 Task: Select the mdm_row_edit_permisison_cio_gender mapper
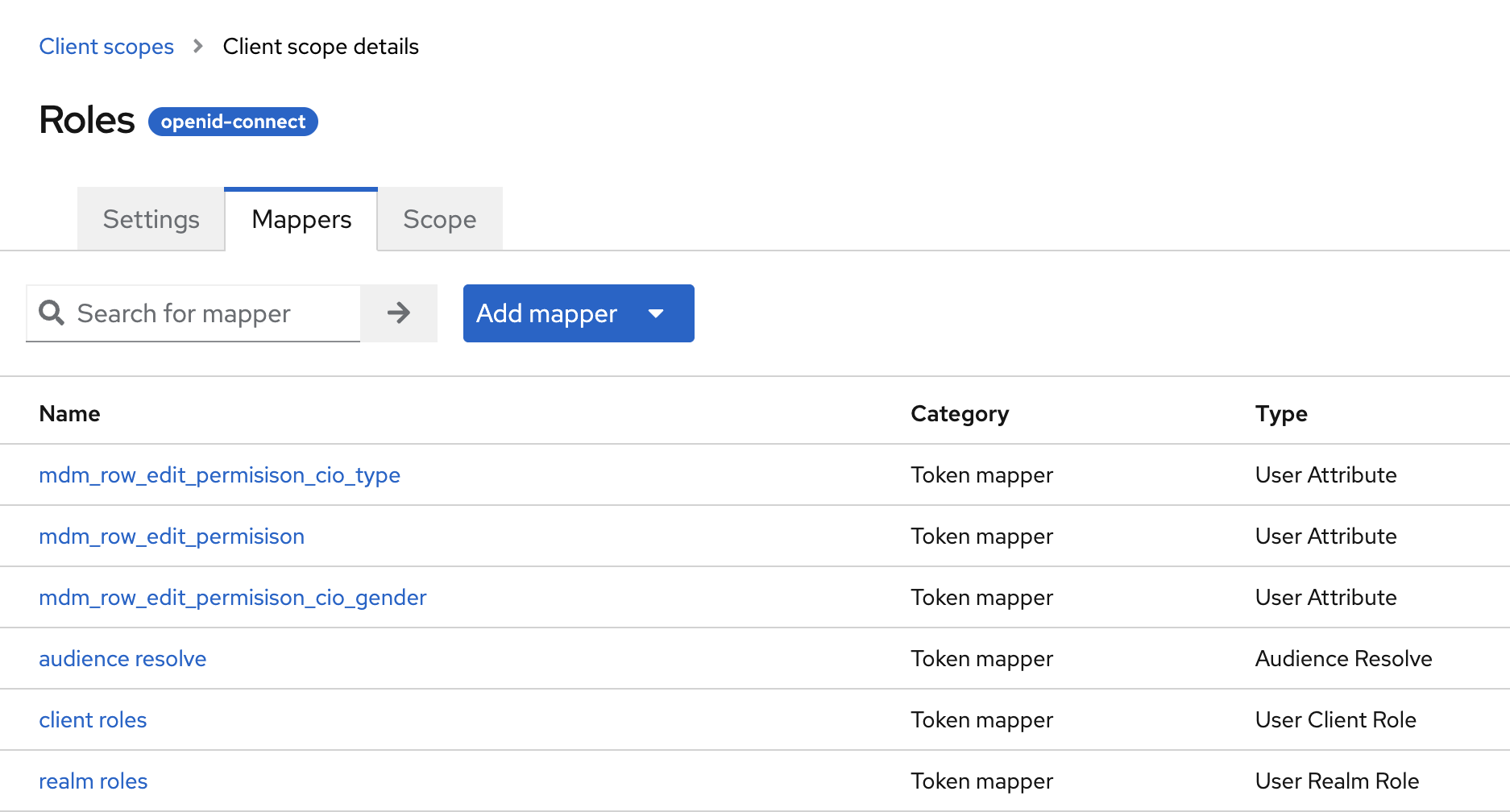[x=232, y=597]
